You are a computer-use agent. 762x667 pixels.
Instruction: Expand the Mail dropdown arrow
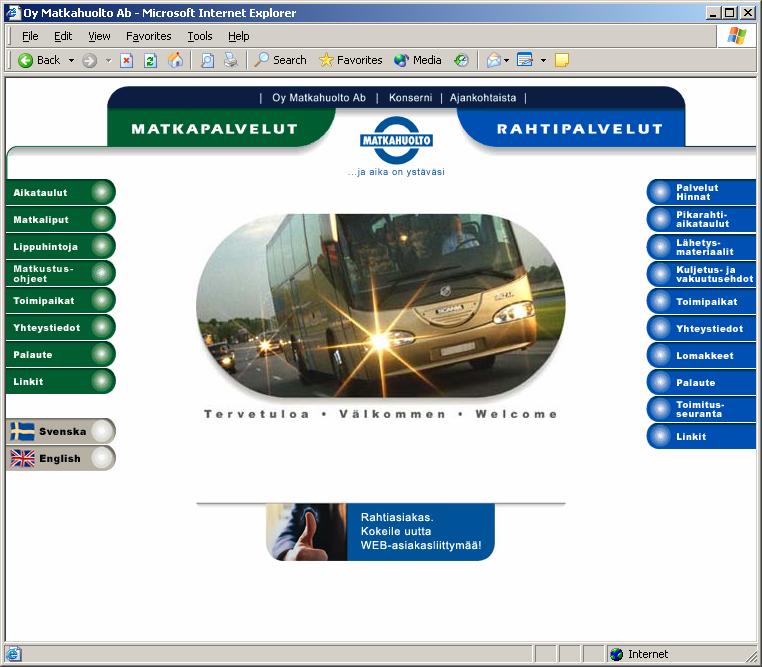[506, 60]
